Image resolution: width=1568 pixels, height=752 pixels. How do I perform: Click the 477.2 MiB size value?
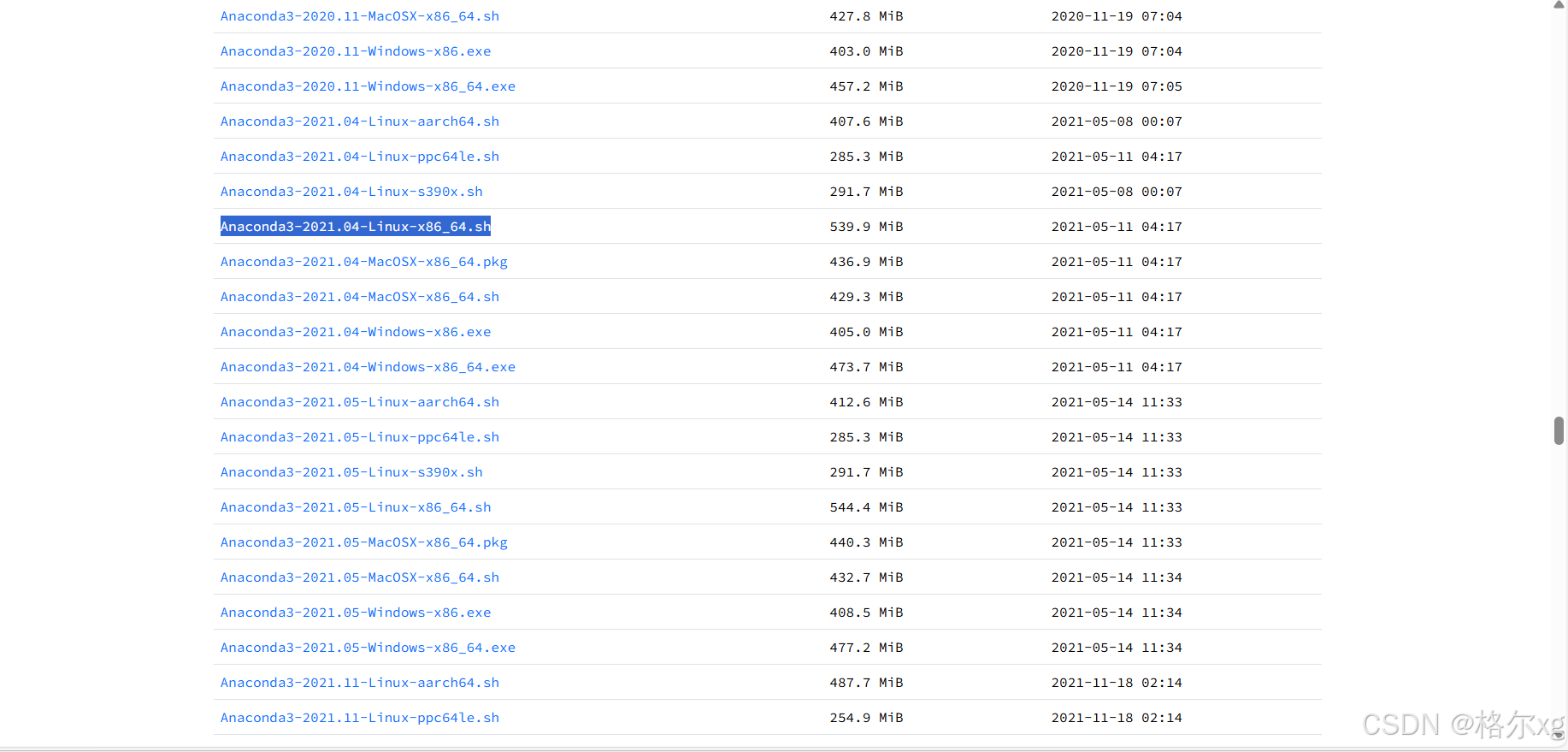pyautogui.click(x=866, y=648)
